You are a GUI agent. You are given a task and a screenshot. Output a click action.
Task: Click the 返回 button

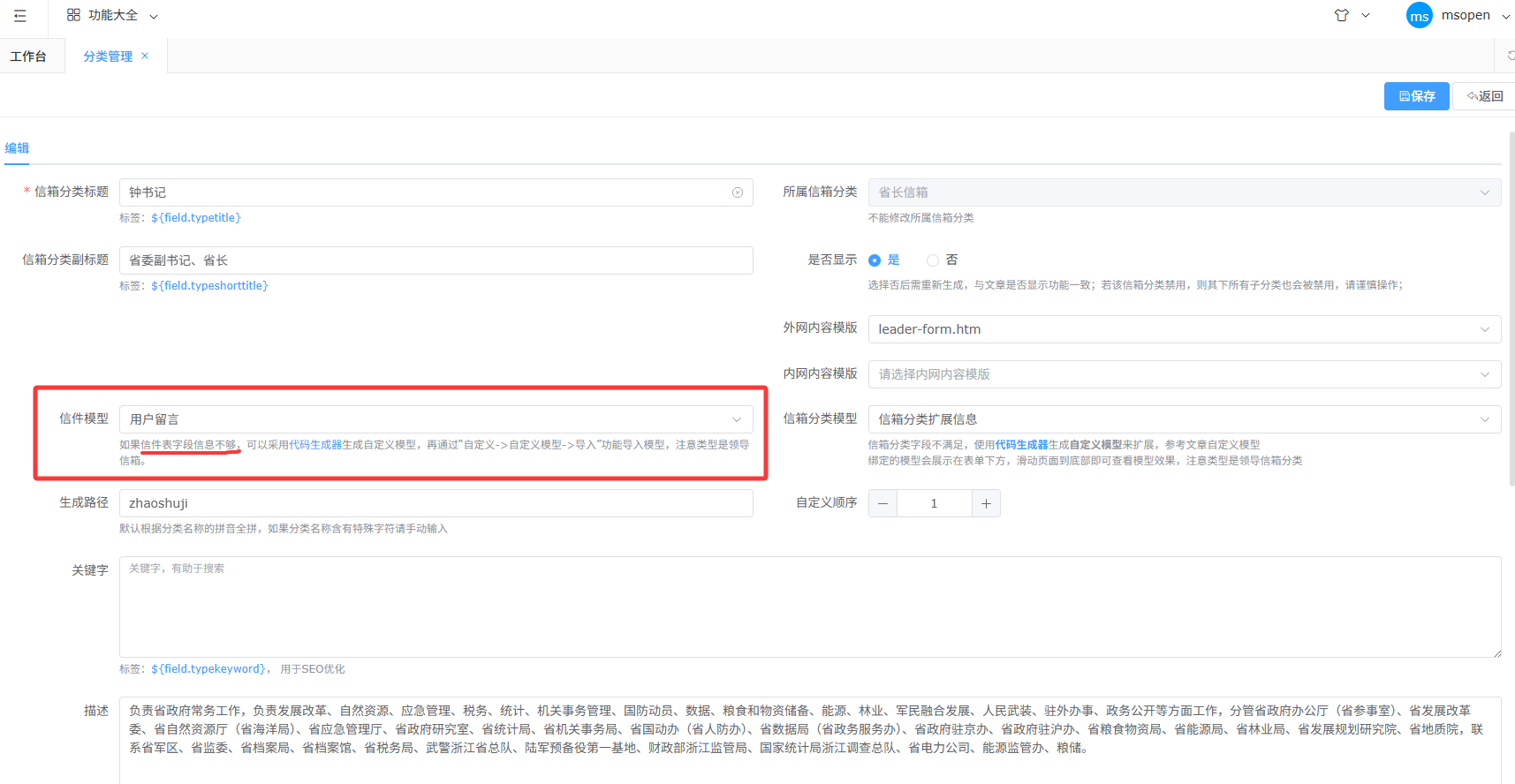[1485, 96]
